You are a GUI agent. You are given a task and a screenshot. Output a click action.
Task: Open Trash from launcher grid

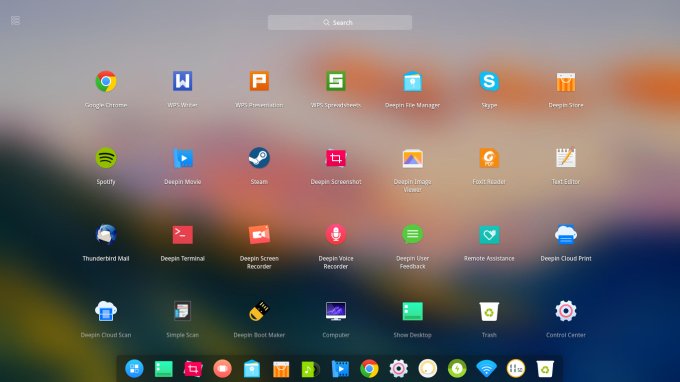coord(489,311)
